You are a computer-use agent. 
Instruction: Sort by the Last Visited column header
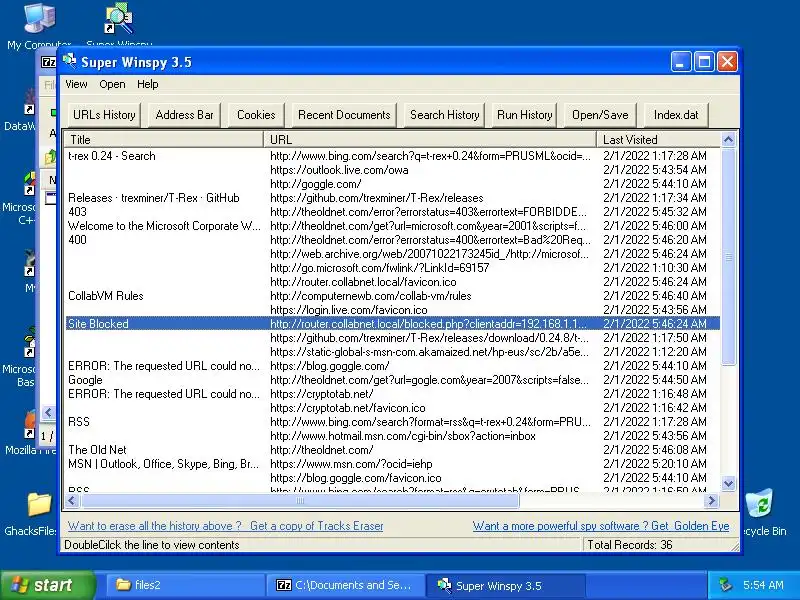point(658,139)
